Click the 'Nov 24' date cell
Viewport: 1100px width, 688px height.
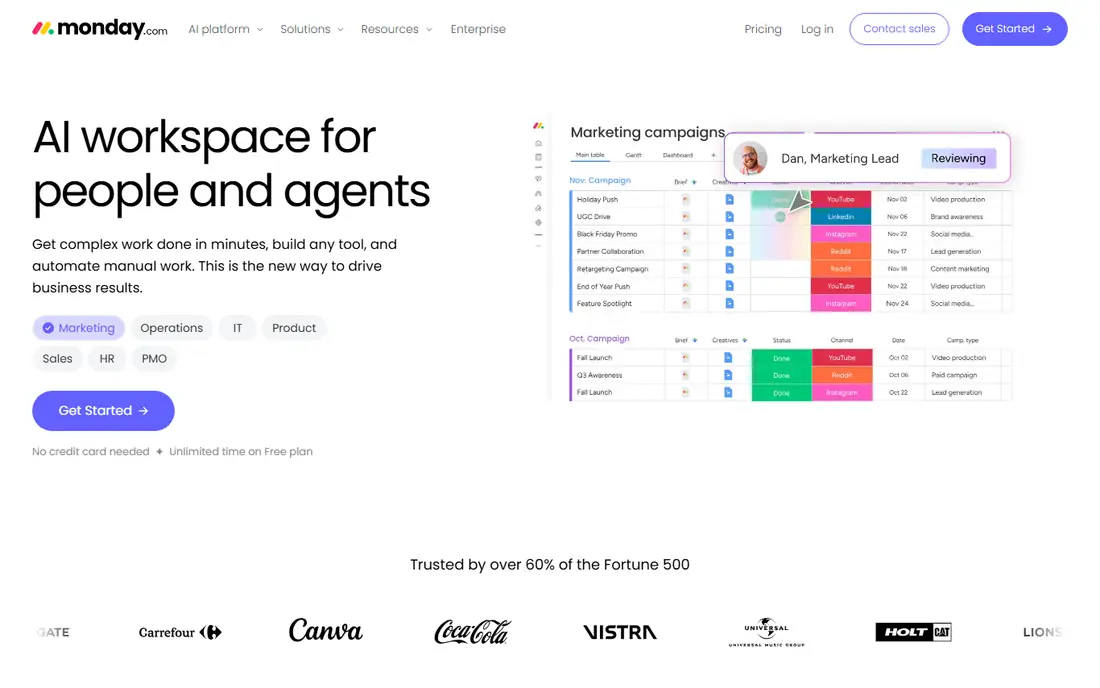897,304
